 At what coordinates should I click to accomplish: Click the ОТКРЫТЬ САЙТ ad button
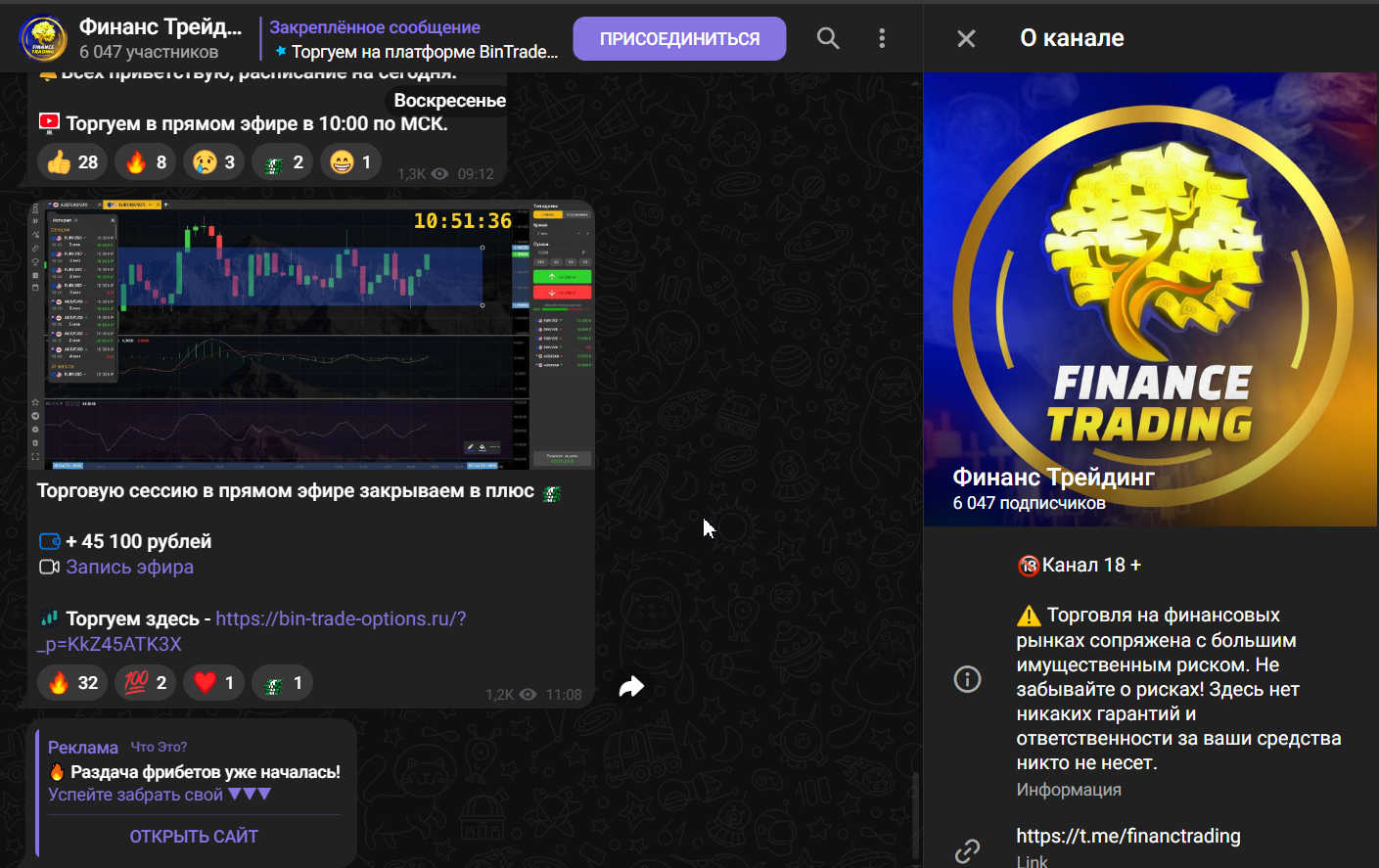(x=194, y=837)
